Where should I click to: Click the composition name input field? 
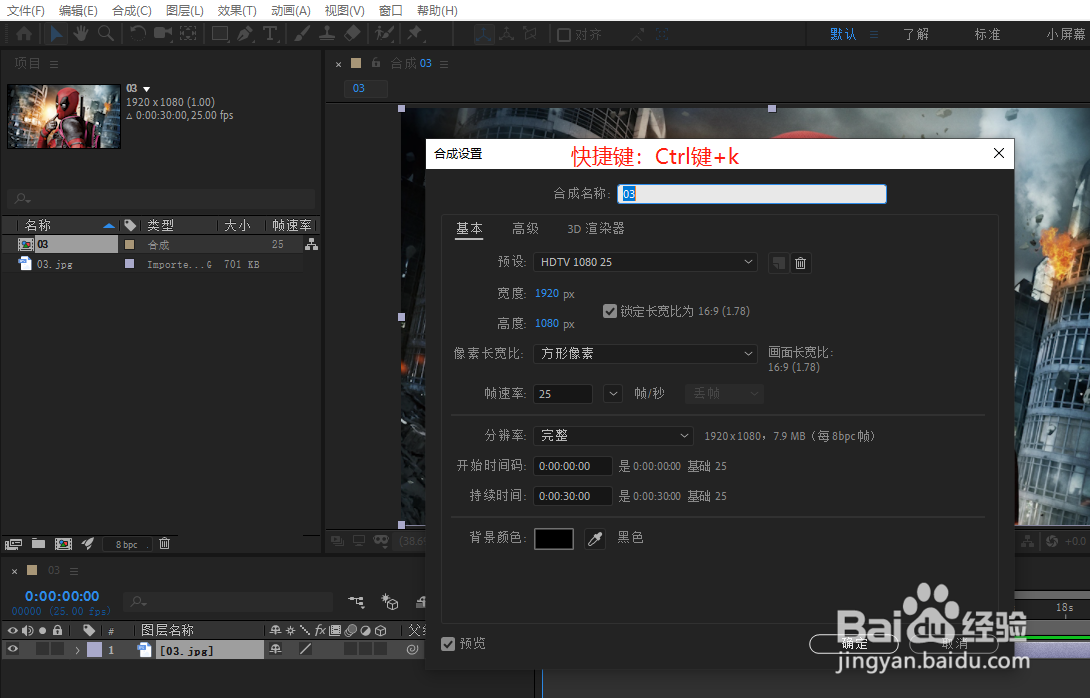coord(751,194)
